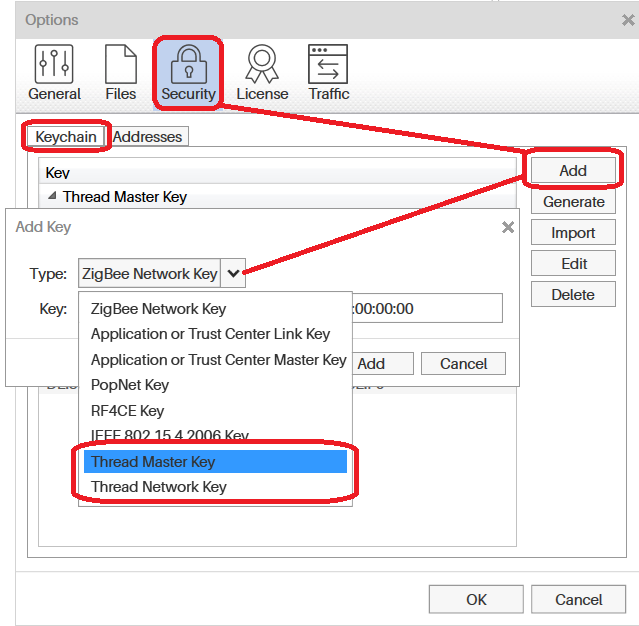Click the Edit button
This screenshot has height=626, width=639.
[x=573, y=264]
